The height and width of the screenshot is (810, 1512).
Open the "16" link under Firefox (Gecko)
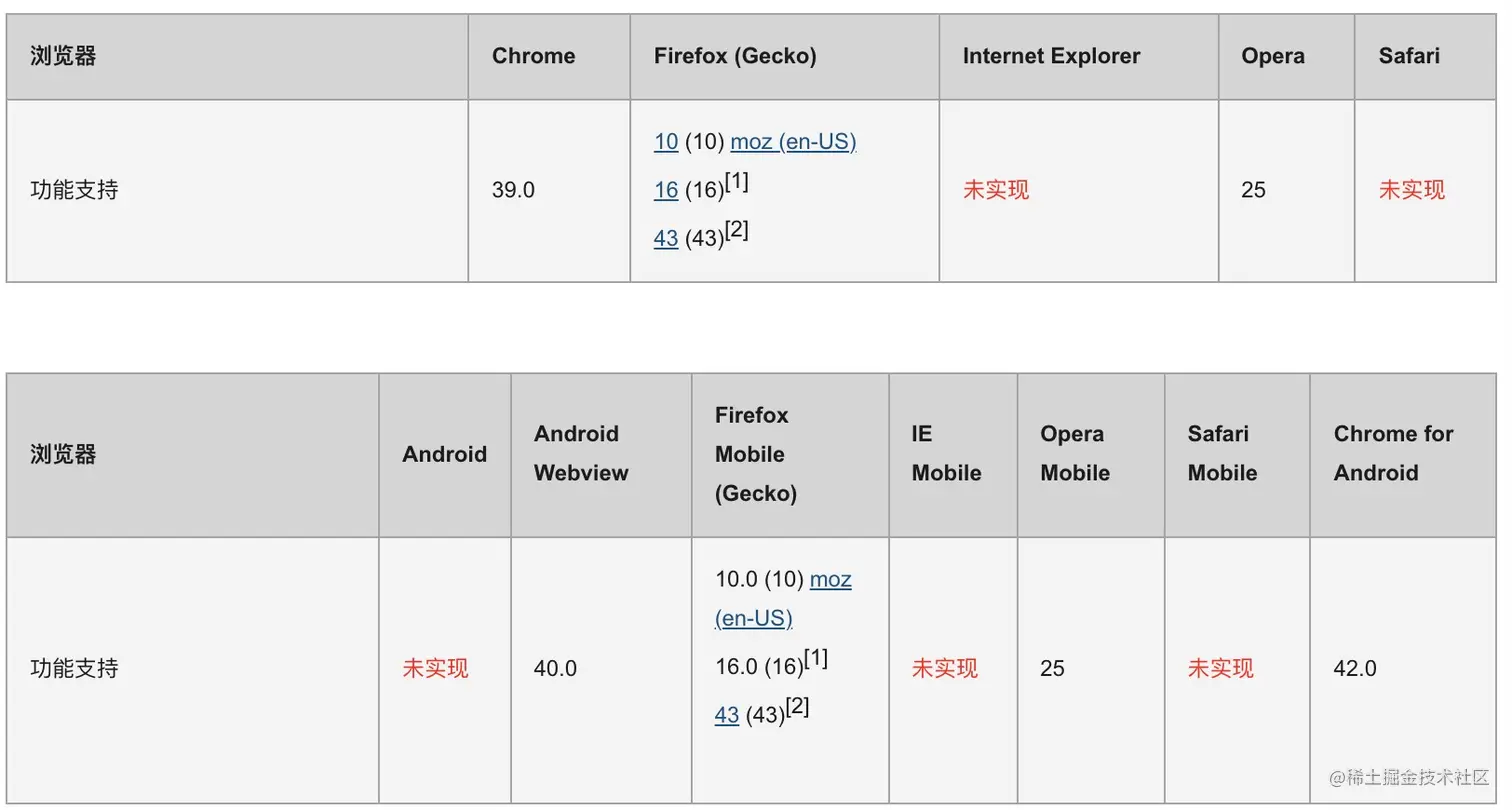[666, 190]
